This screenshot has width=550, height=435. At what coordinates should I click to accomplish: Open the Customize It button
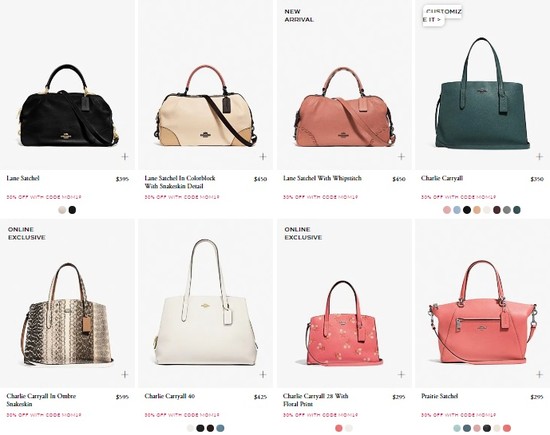pyautogui.click(x=442, y=16)
